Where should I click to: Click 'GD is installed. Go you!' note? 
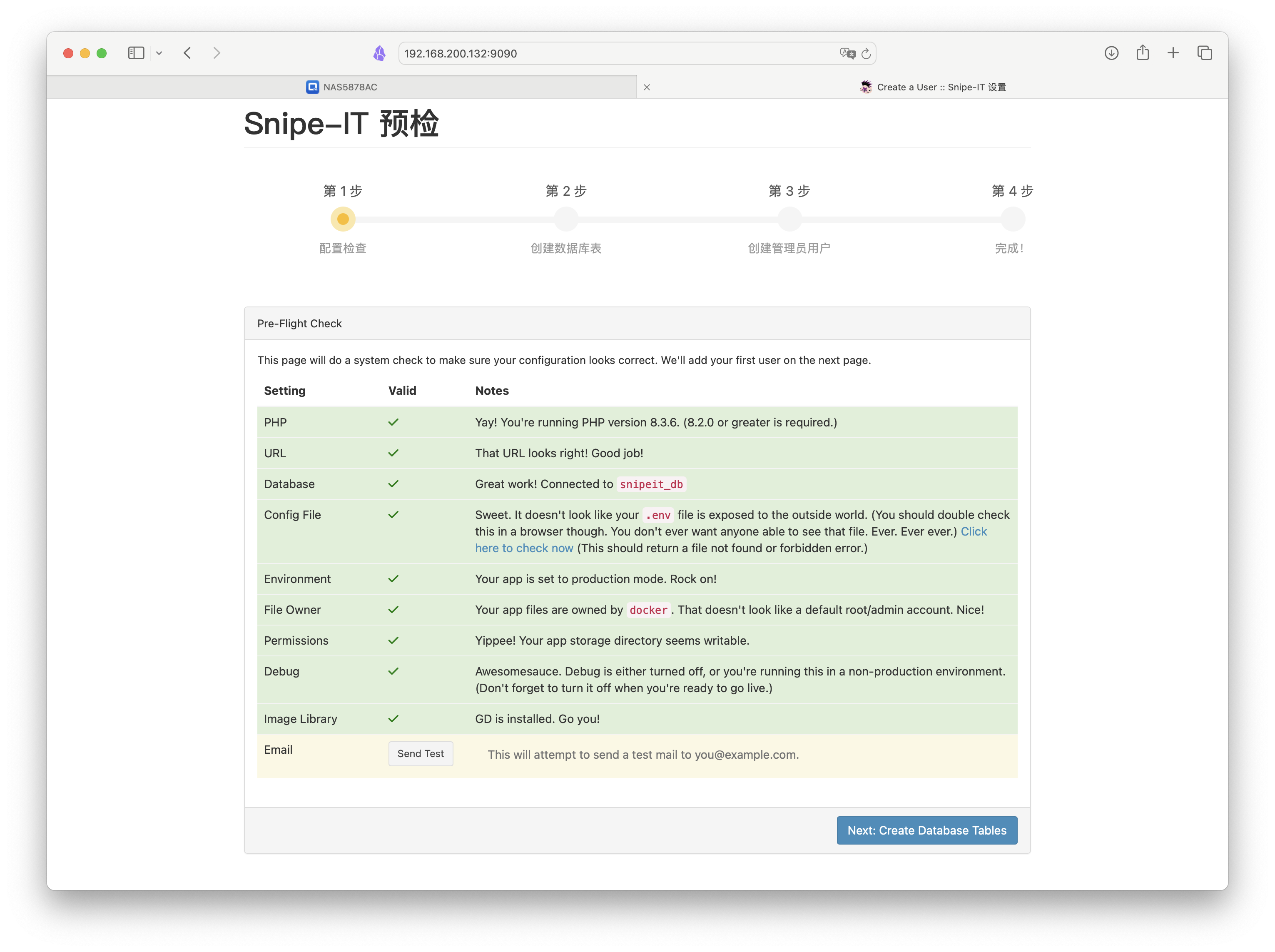[x=538, y=719]
